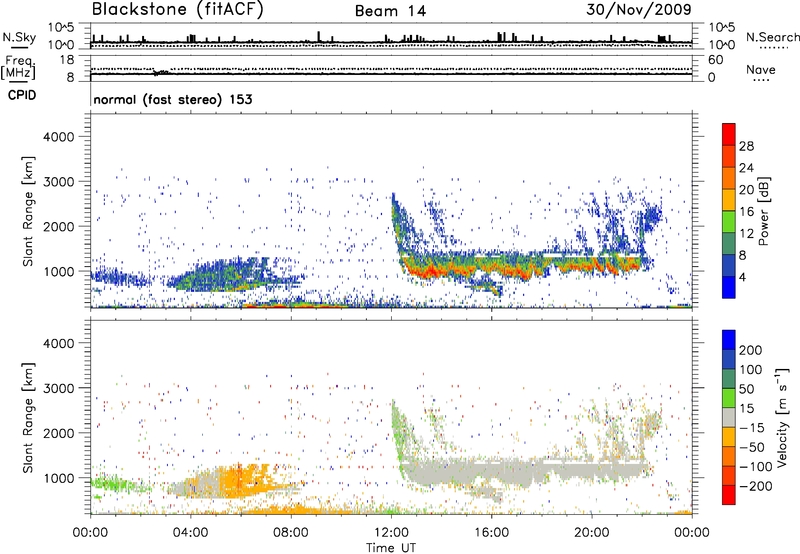Click the blue bottom of Power color bar

[x=729, y=287]
